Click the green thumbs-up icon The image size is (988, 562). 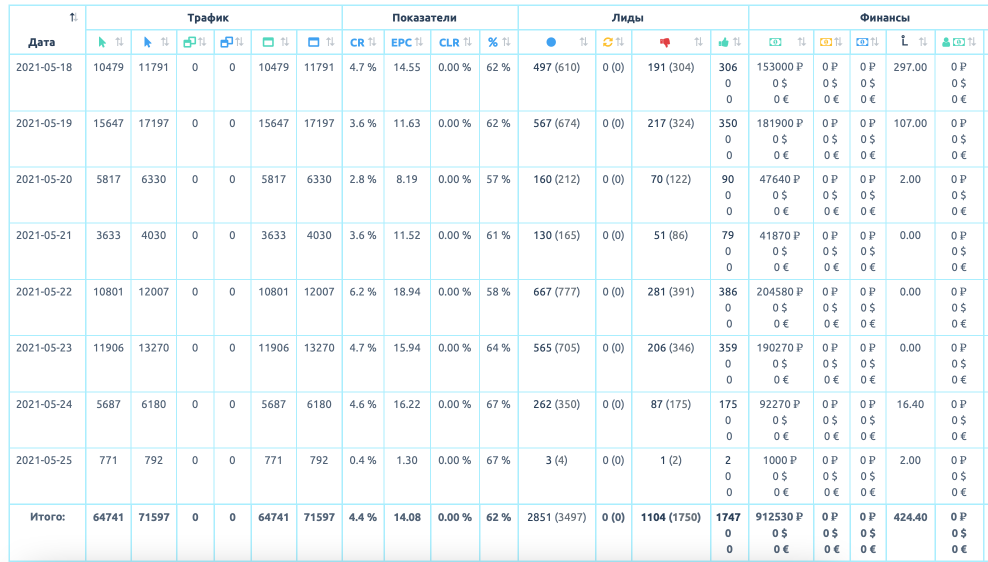(723, 42)
